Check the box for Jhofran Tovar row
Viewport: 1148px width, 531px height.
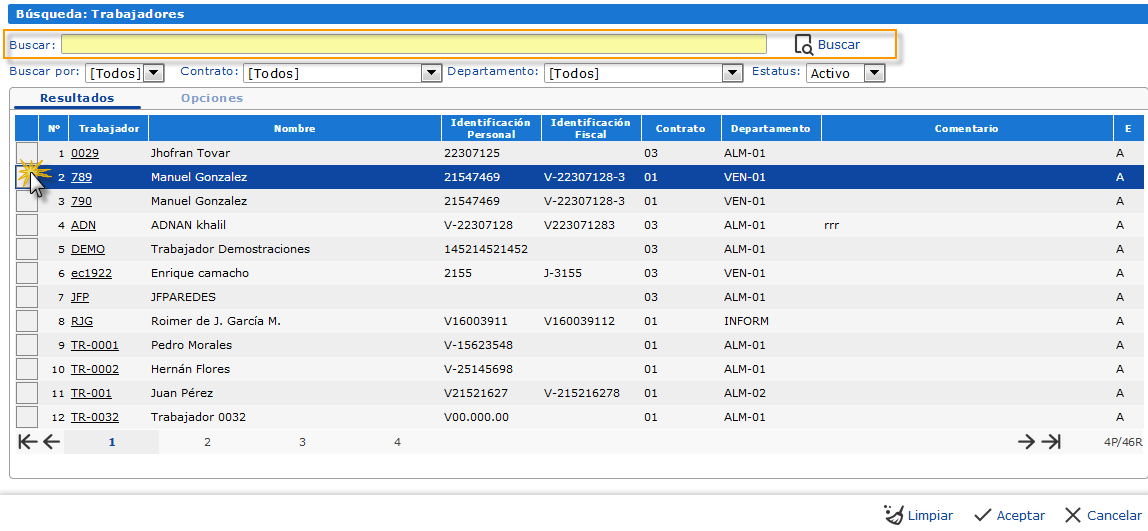pos(27,153)
